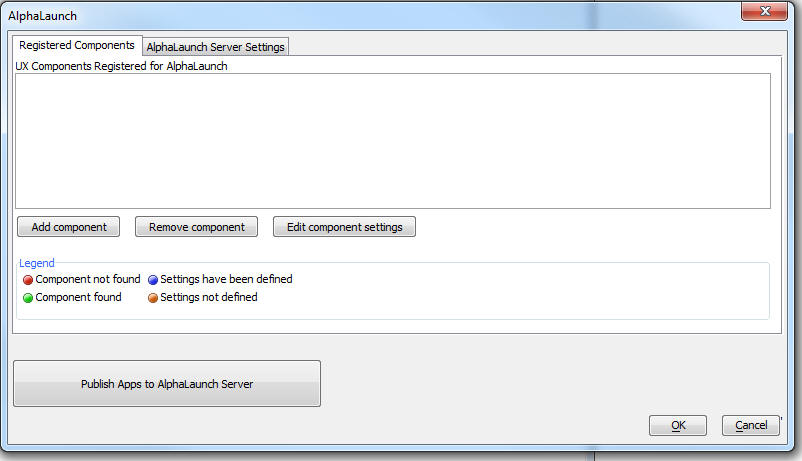Image resolution: width=802 pixels, height=461 pixels.
Task: Click the Add component button
Action: coord(69,227)
